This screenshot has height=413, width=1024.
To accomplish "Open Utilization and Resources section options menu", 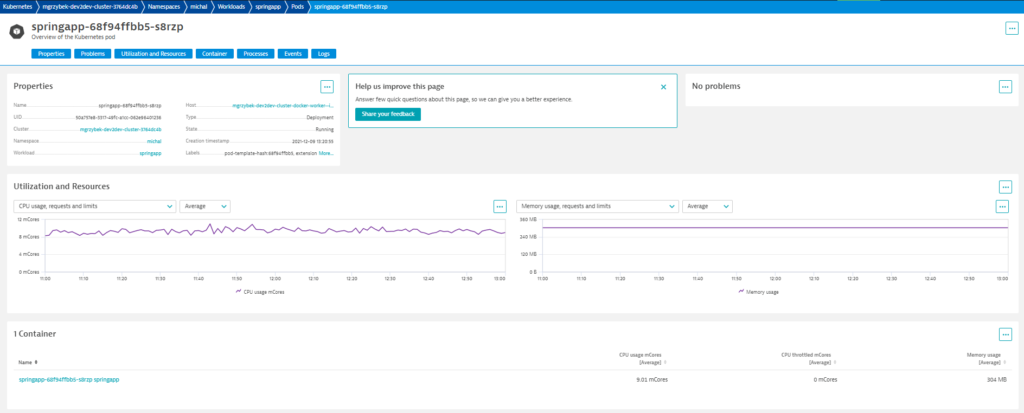I will 1006,187.
